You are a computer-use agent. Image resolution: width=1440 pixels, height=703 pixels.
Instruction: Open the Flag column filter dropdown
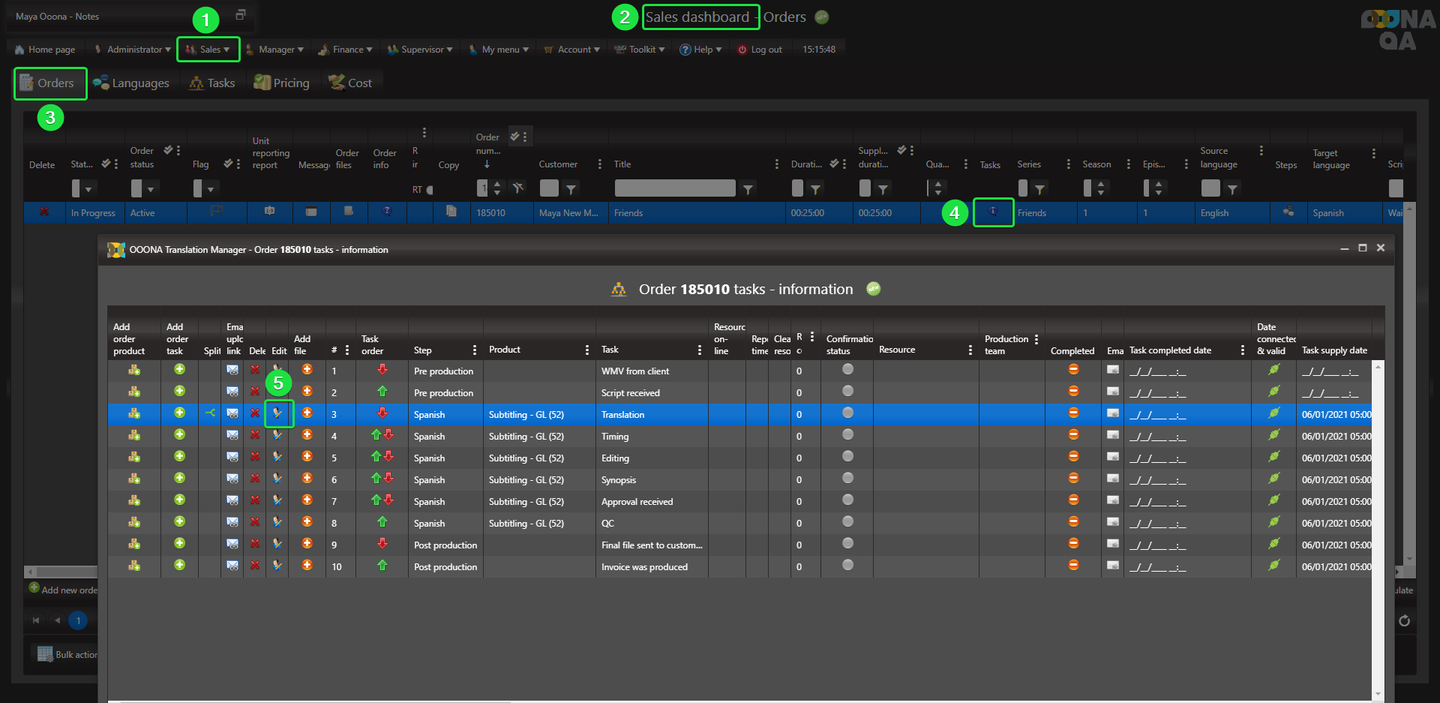point(210,188)
